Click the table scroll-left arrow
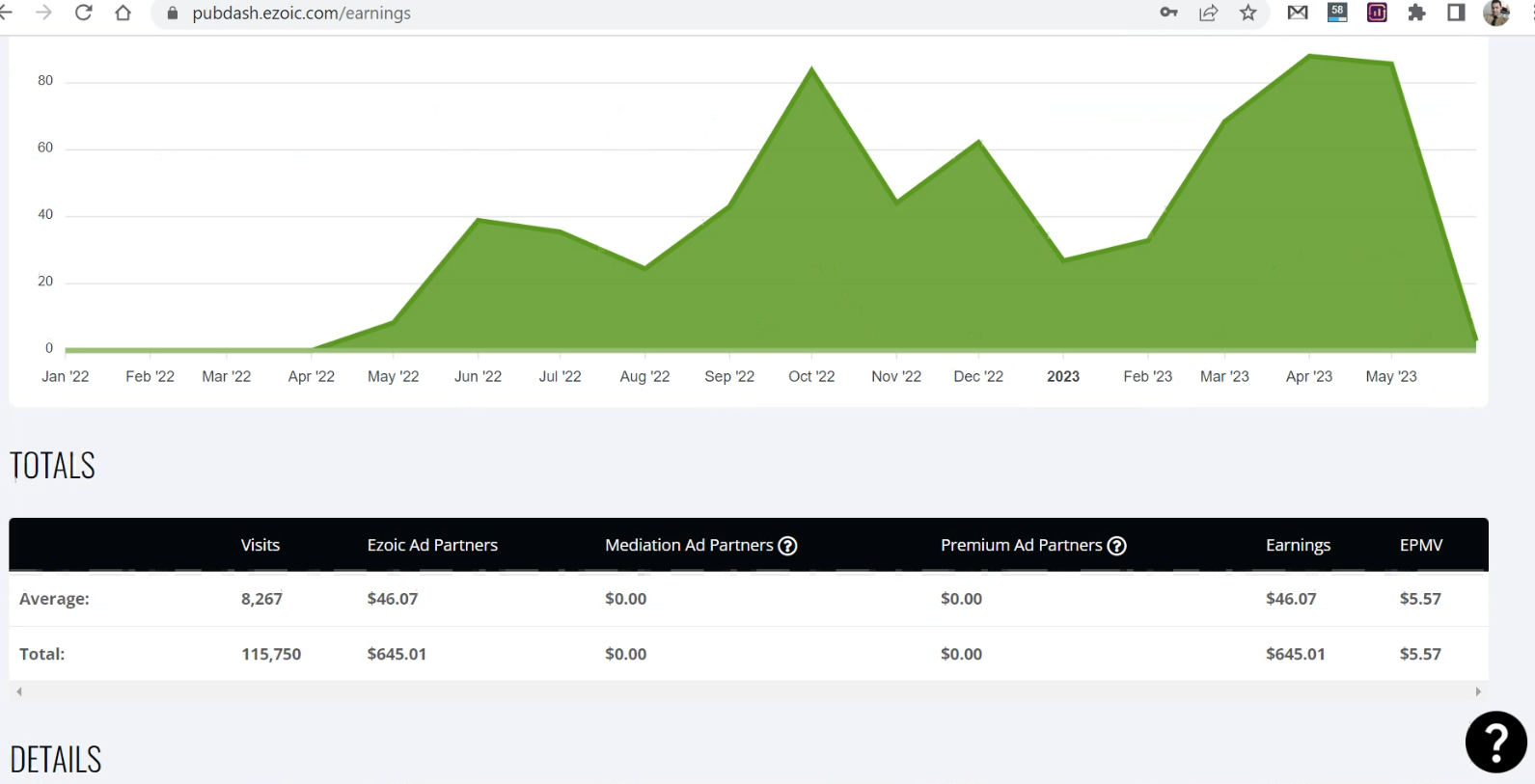 click(19, 691)
